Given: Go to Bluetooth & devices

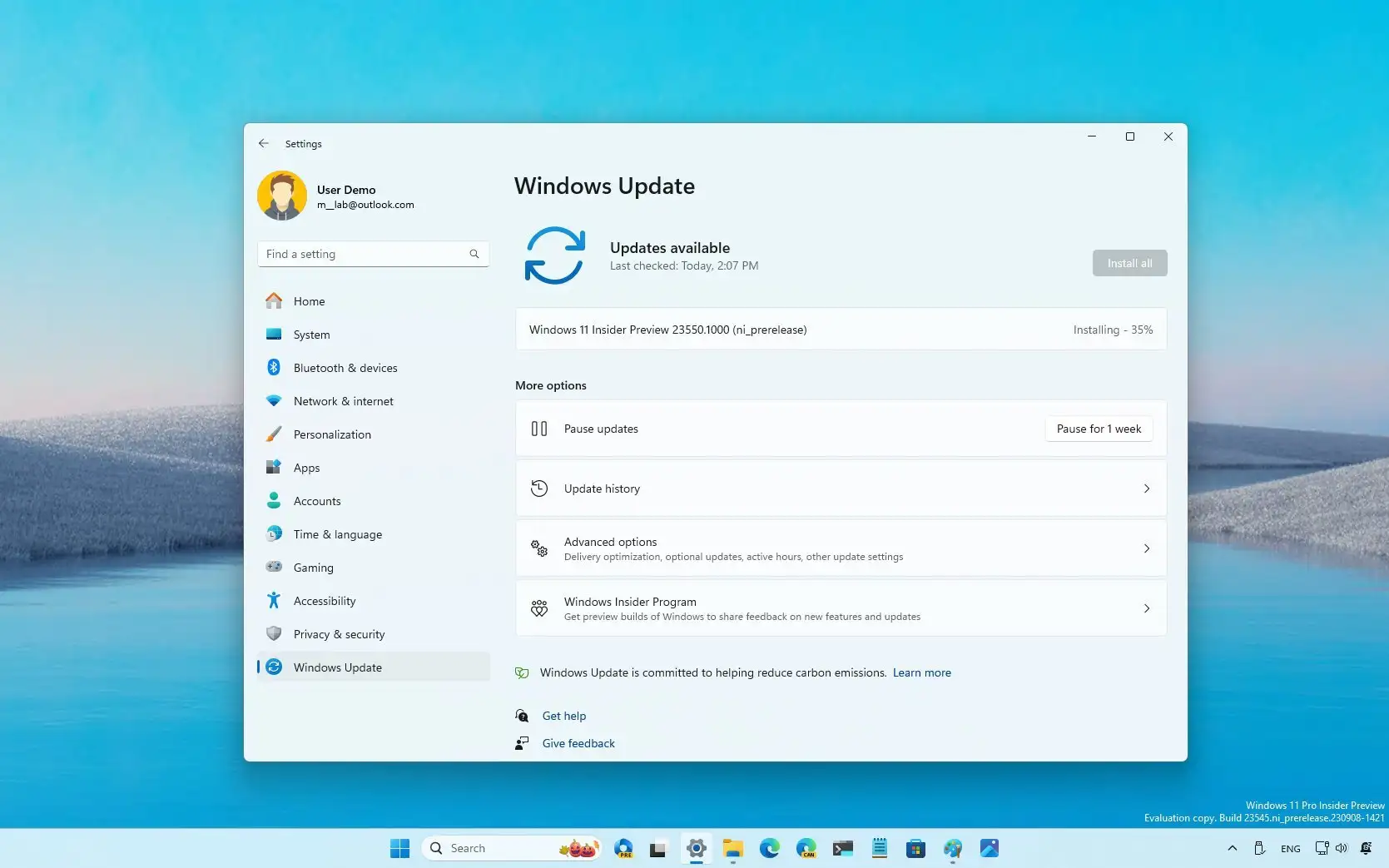Looking at the screenshot, I should point(374,368).
